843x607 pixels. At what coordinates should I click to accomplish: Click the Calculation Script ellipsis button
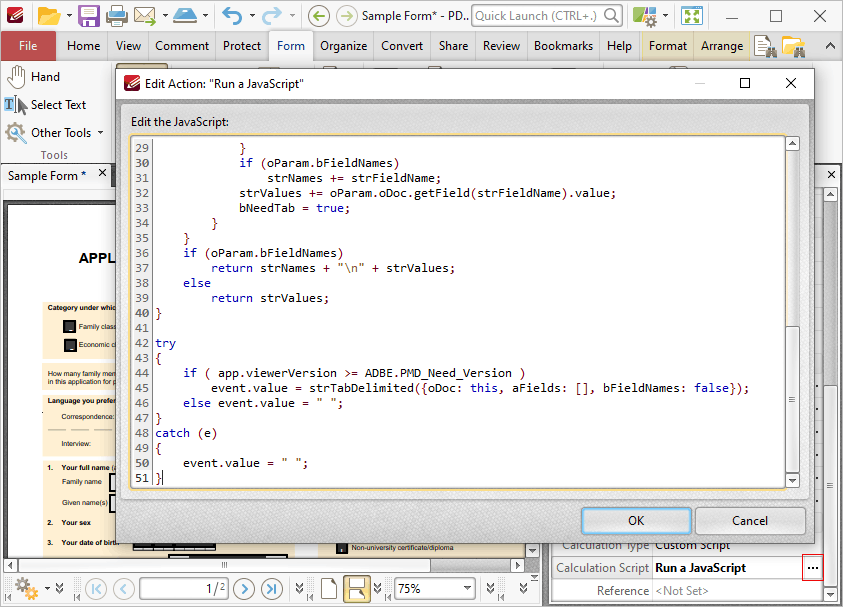pyautogui.click(x=812, y=568)
